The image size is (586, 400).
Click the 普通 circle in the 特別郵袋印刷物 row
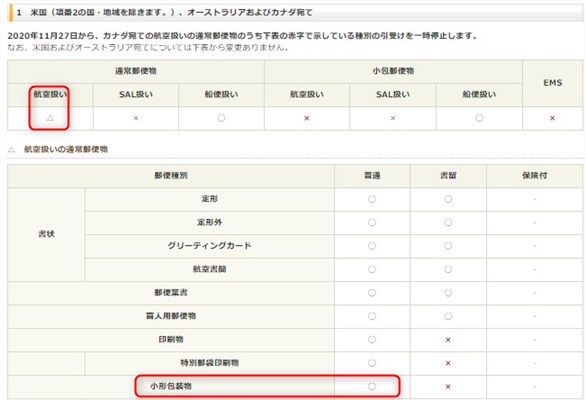372,363
